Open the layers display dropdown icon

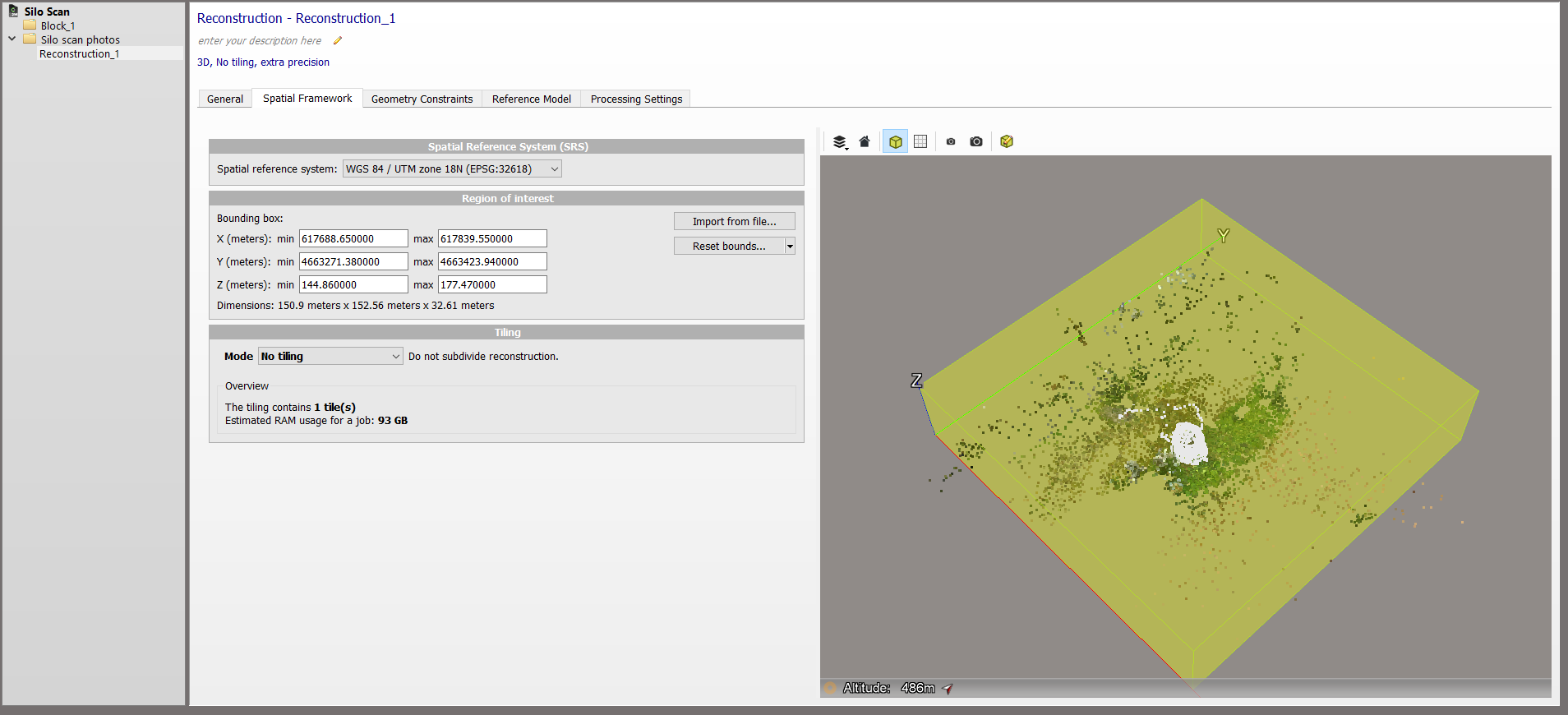(x=839, y=141)
